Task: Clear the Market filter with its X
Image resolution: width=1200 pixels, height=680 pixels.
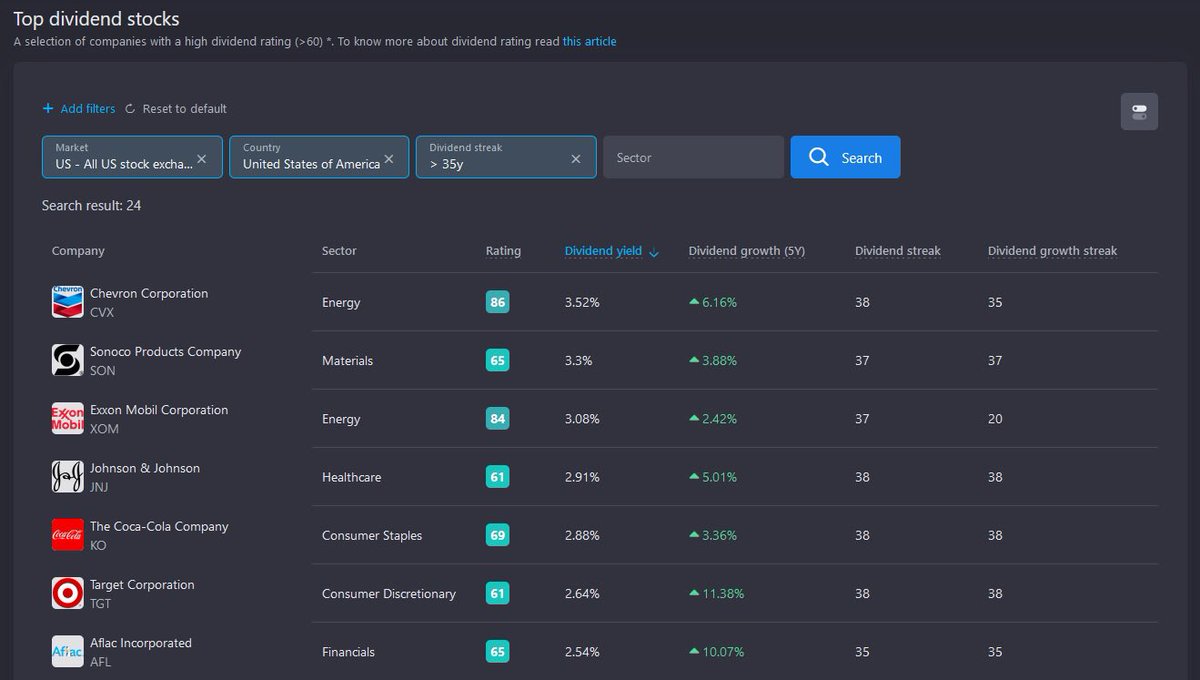Action: 202,158
